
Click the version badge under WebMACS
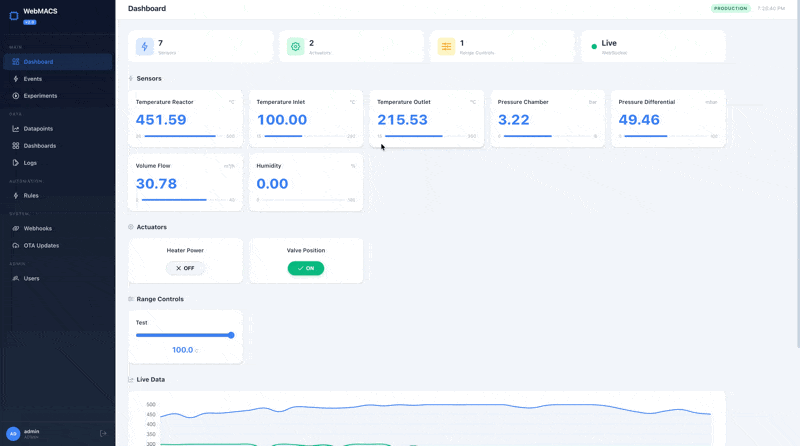(30, 22)
